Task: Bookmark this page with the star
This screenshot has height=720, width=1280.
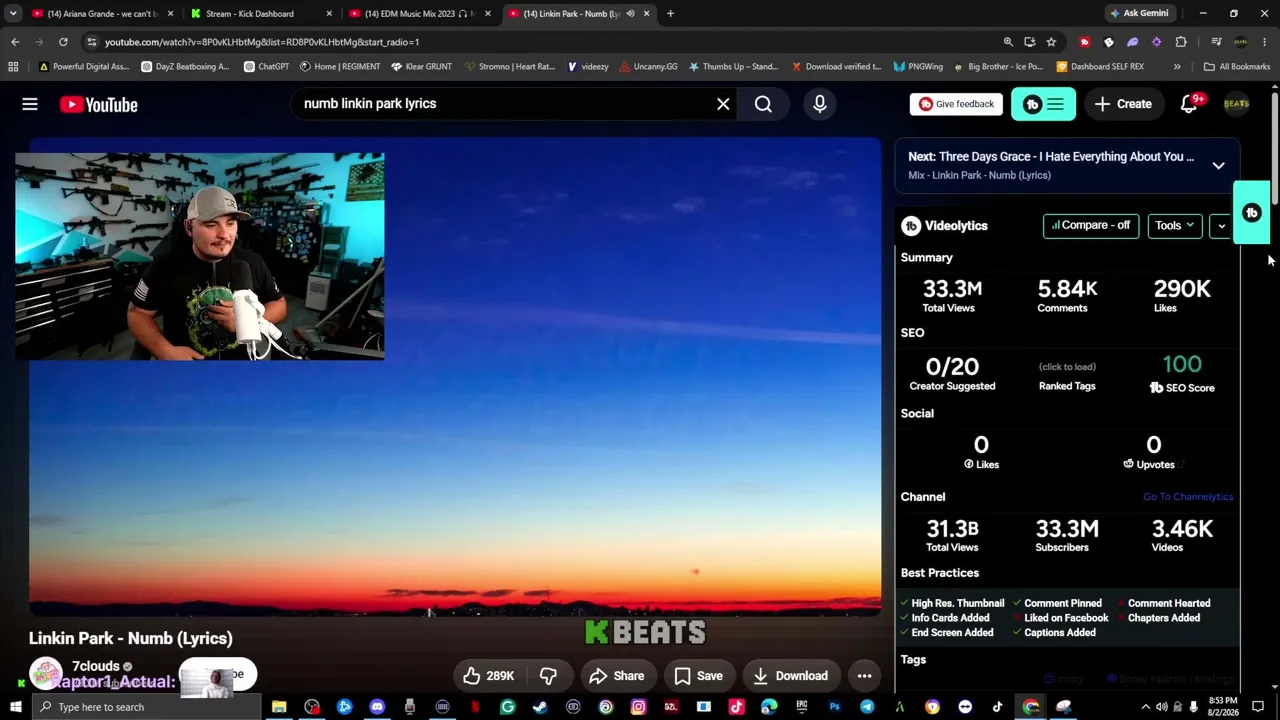Action: [x=1051, y=42]
